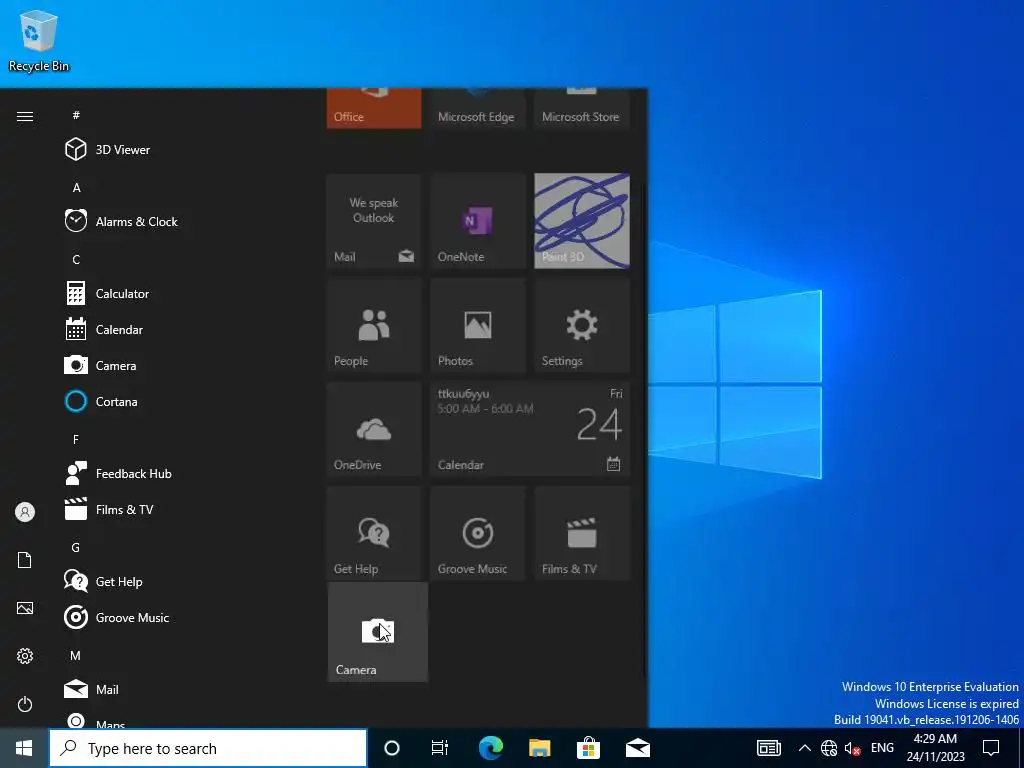The width and height of the screenshot is (1024, 768).
Task: Switch input language via ENG indicator
Action: [x=882, y=748]
